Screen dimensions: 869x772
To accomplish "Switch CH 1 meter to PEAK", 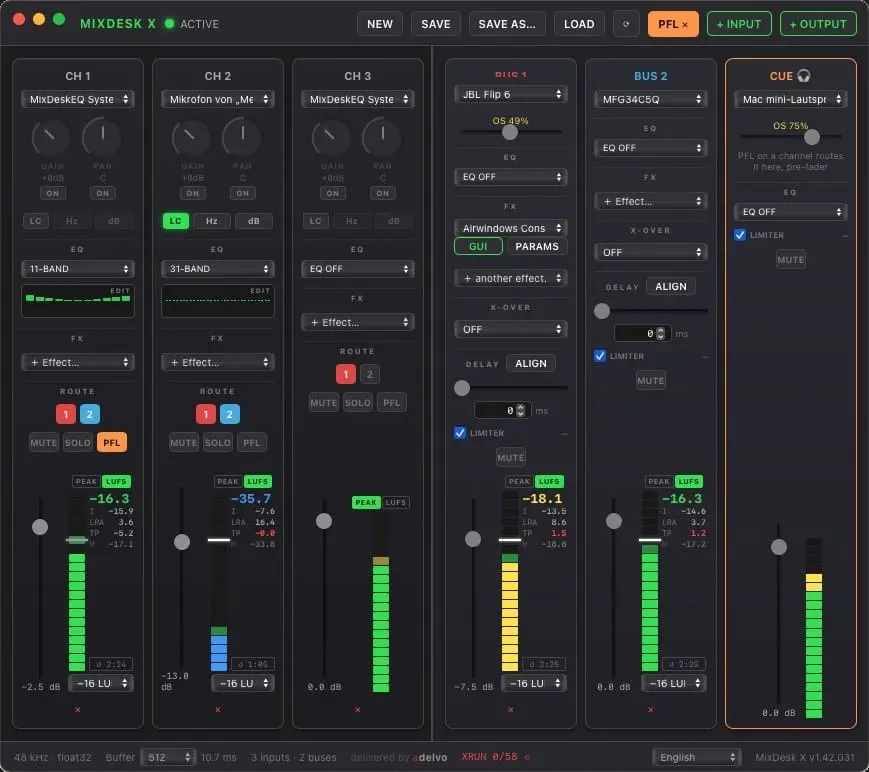I will (86, 481).
